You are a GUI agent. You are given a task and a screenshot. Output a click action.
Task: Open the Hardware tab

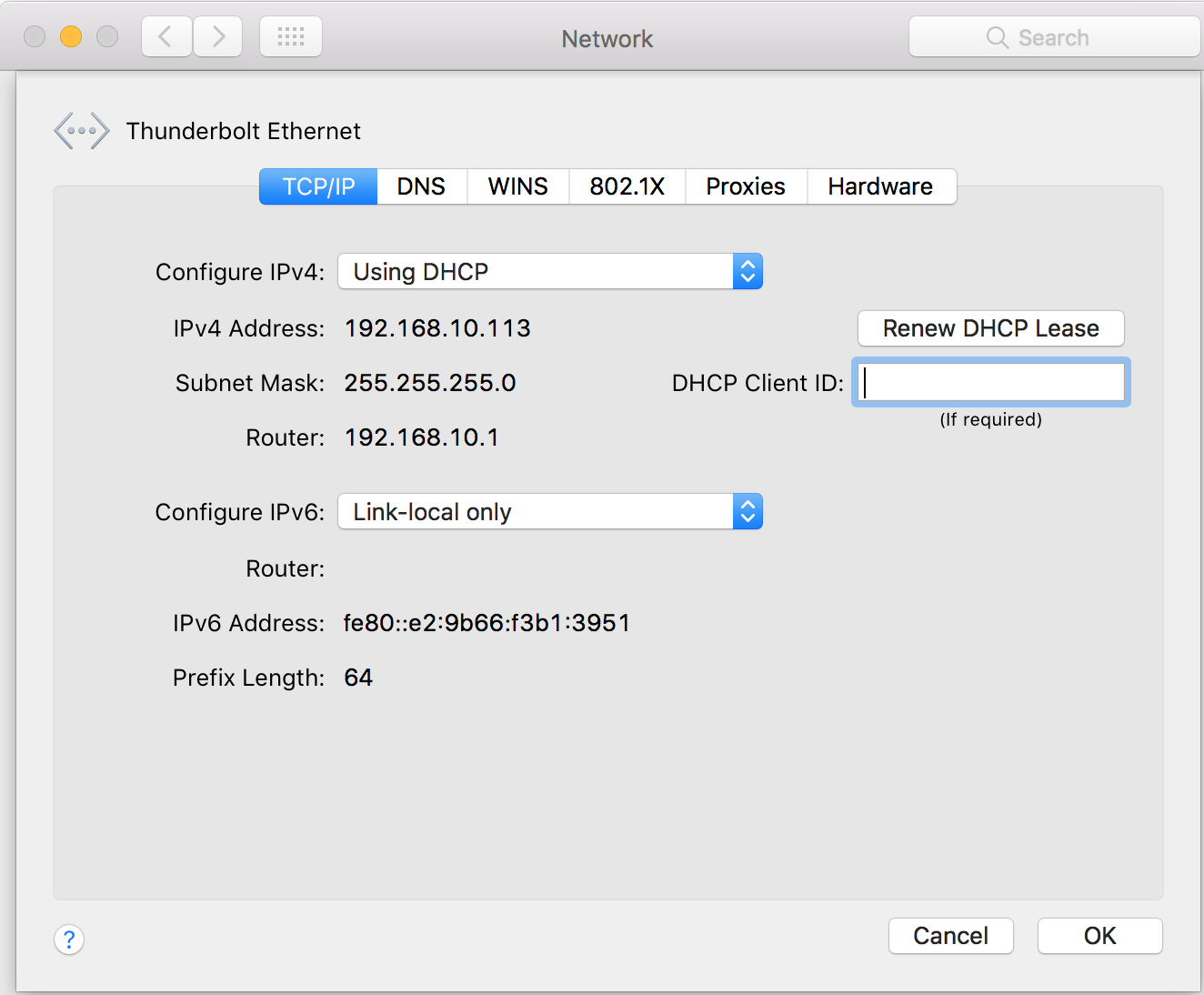click(x=880, y=186)
